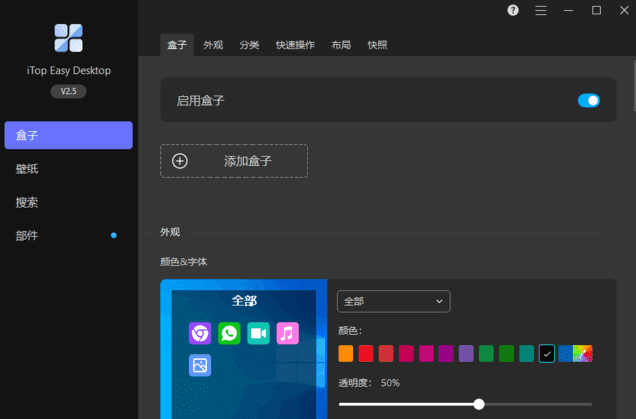
Task: Click the blue dot beside 部件
Action: 114,235
